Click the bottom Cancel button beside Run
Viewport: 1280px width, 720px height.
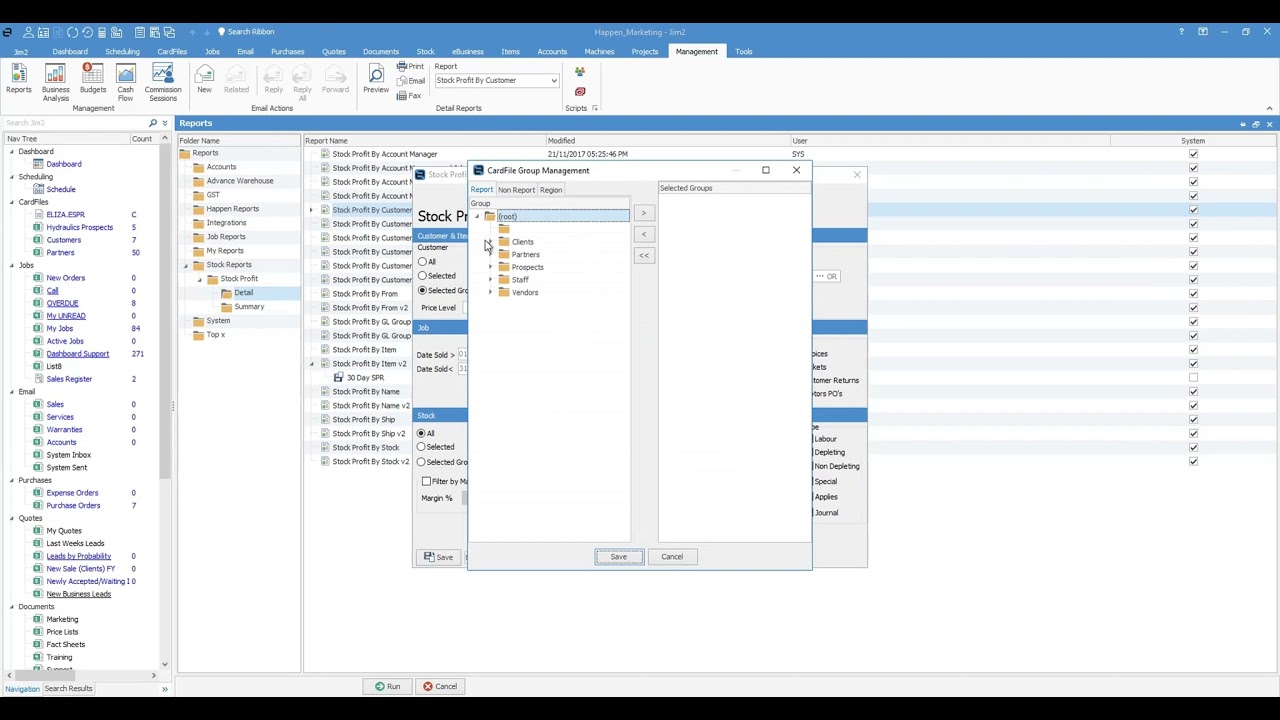tap(440, 687)
